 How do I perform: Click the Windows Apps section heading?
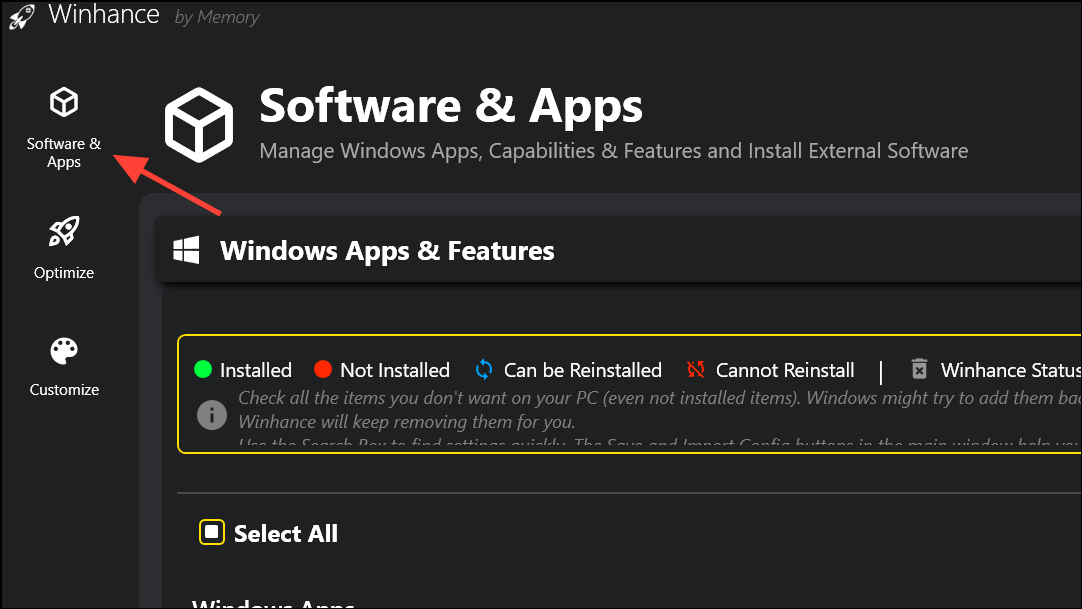pos(272,603)
